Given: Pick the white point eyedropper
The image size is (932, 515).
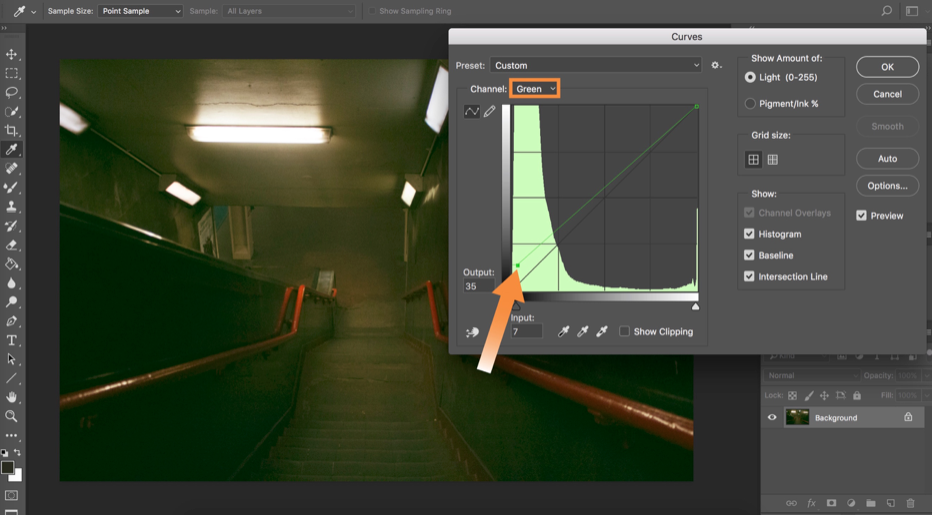Looking at the screenshot, I should click(602, 332).
